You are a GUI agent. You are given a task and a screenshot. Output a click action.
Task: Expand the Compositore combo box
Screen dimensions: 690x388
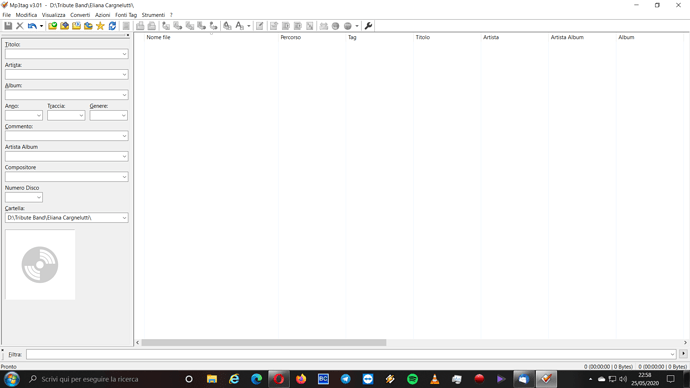tap(124, 177)
